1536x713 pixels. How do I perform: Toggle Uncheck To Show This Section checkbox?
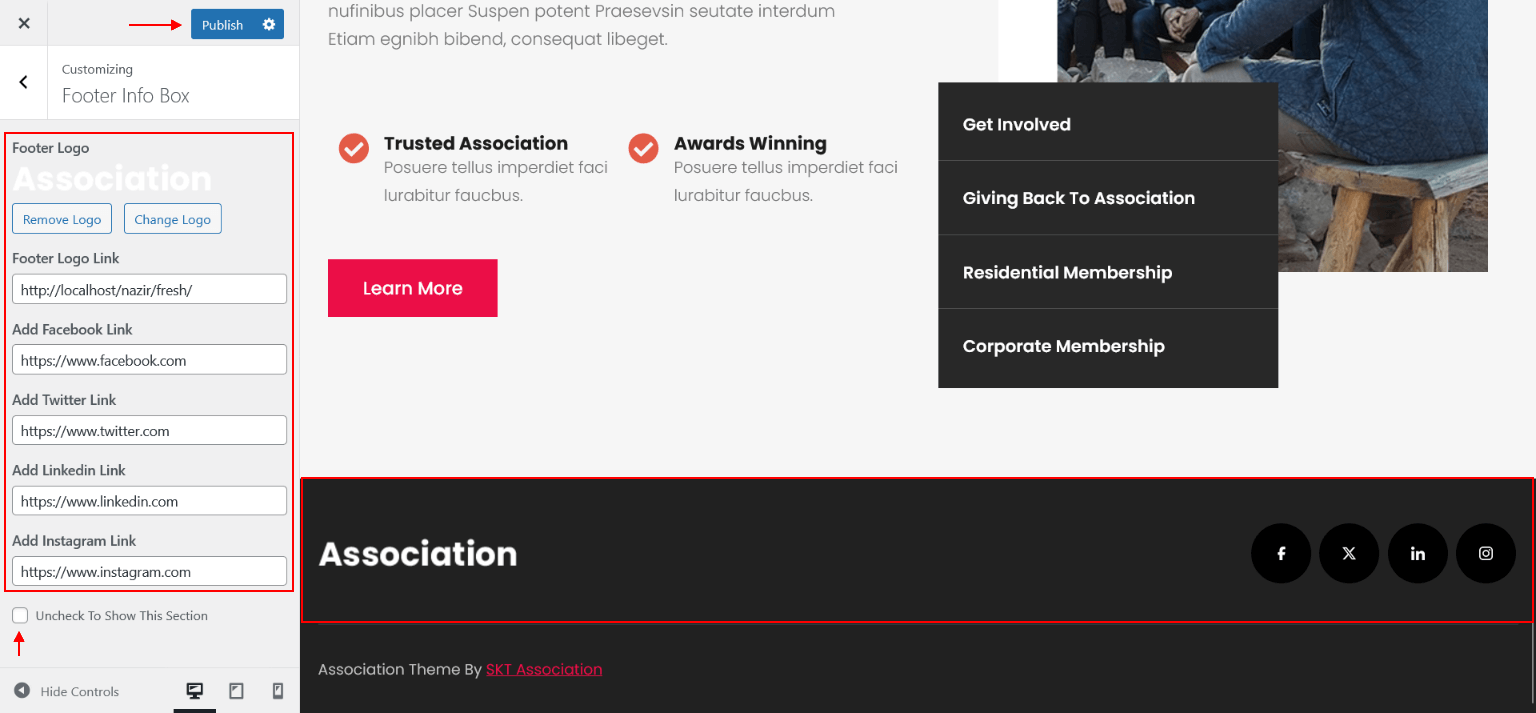pos(20,615)
